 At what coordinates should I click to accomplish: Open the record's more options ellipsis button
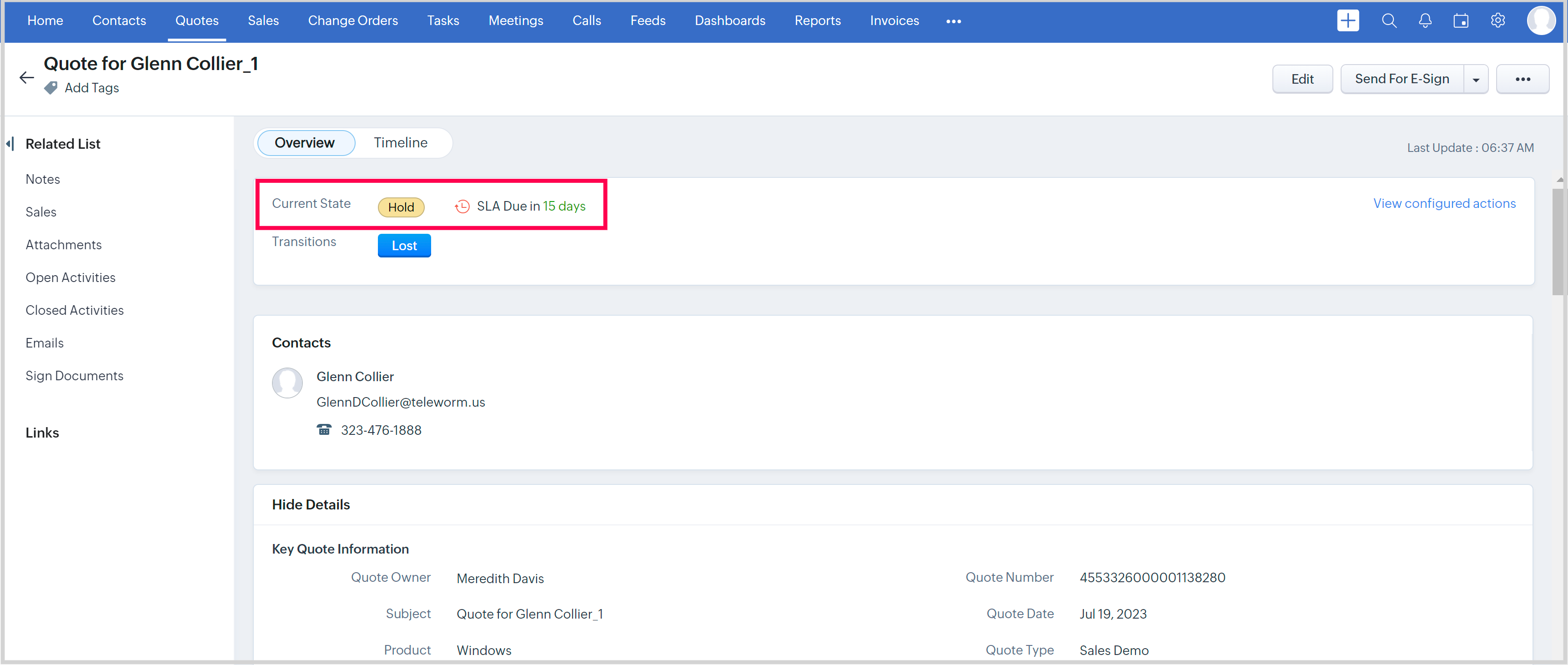click(x=1523, y=79)
